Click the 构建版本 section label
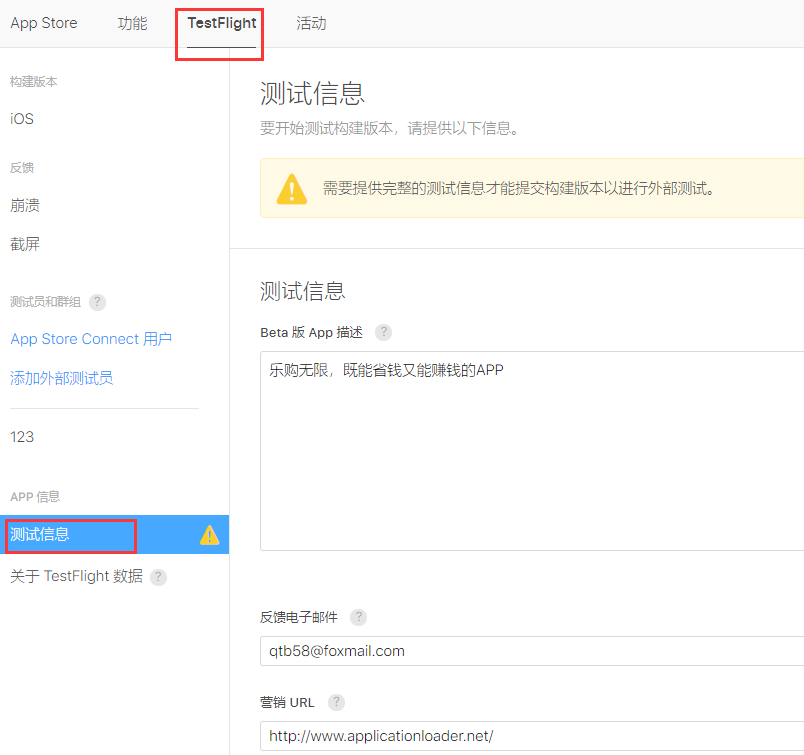Image resolution: width=804 pixels, height=755 pixels. tap(34, 82)
